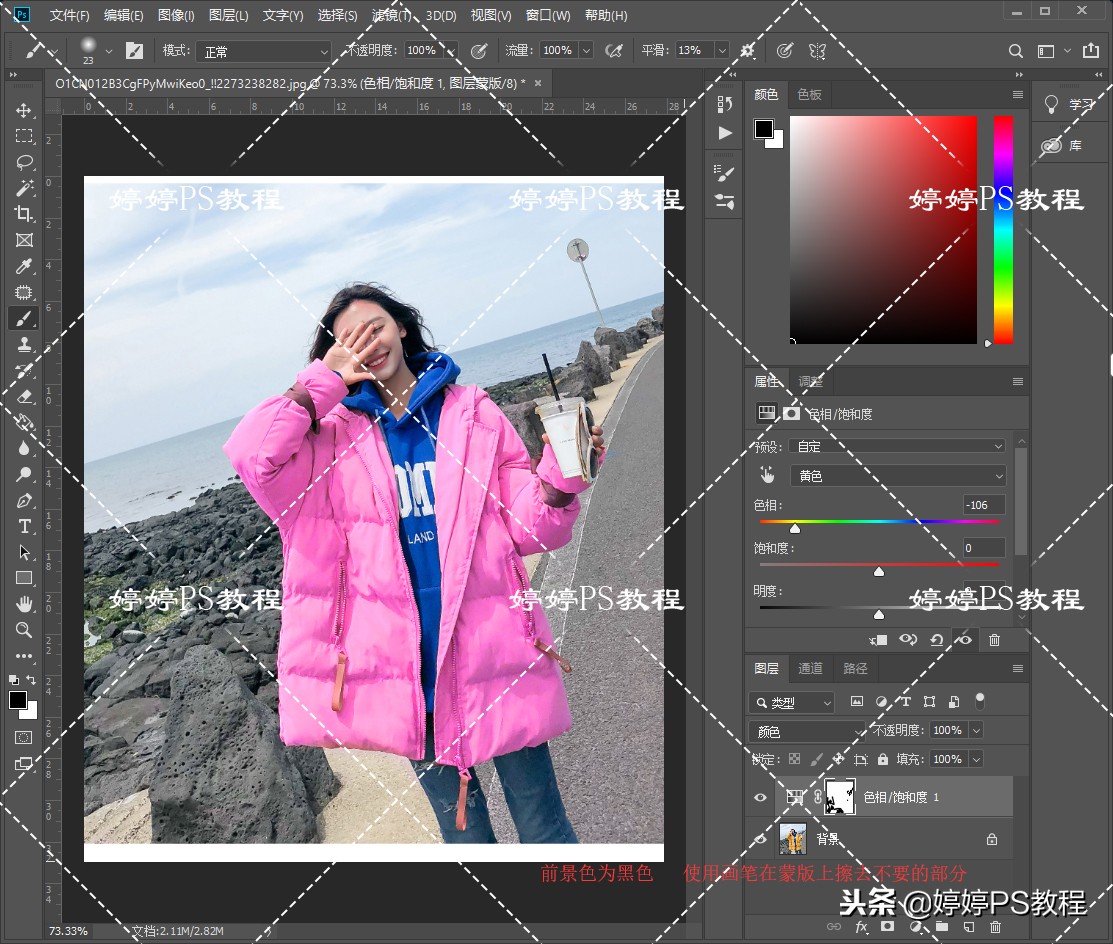
Task: Toggle visibility of the 背景 layer
Action: point(760,839)
